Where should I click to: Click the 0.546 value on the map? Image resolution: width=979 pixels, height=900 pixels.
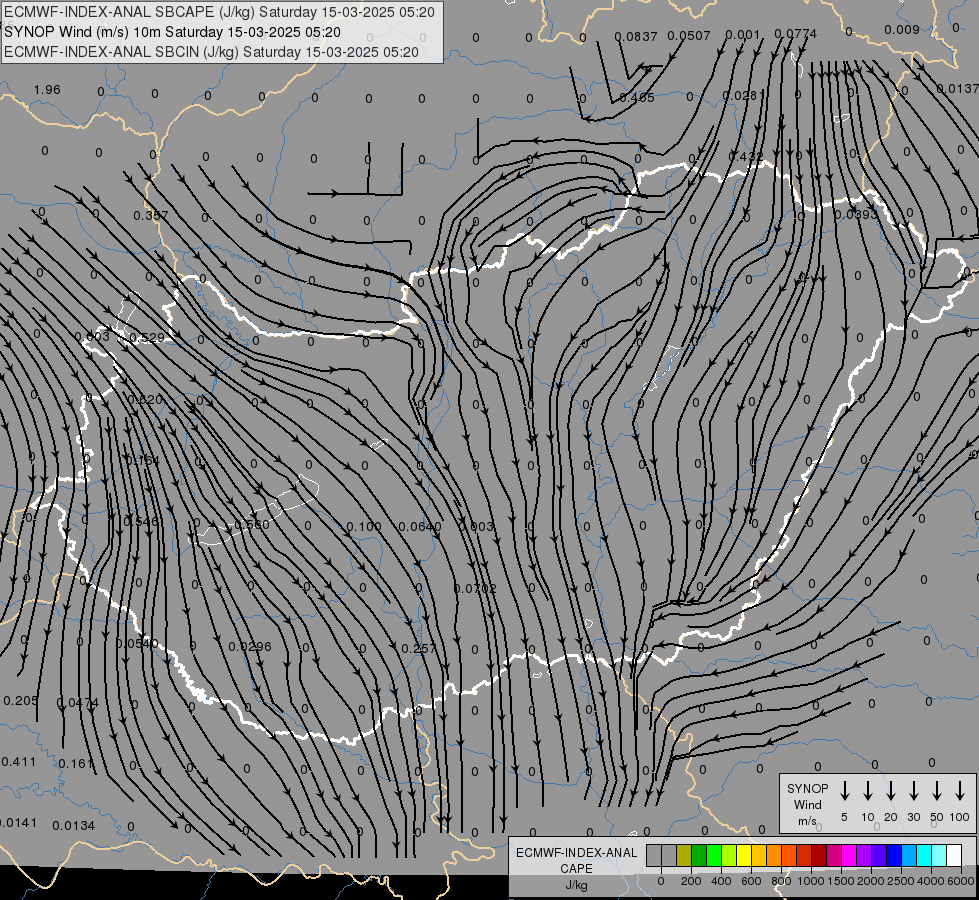tap(141, 522)
